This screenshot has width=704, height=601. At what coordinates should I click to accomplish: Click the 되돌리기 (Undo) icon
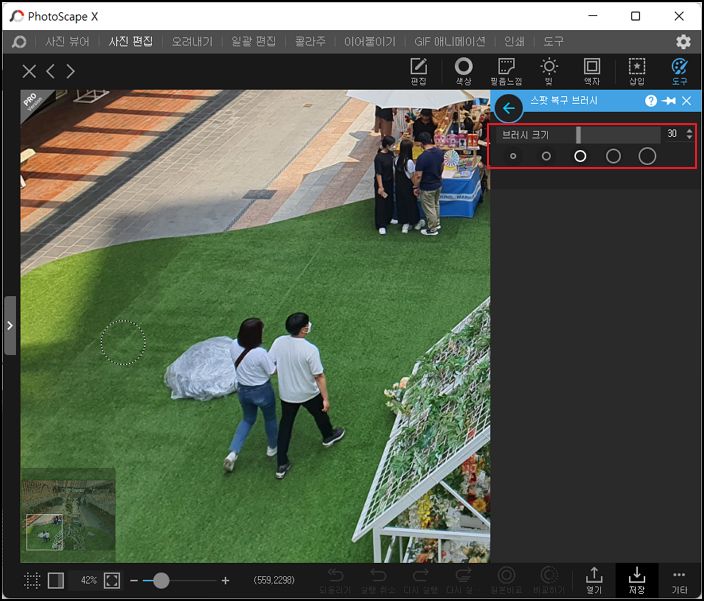(335, 580)
